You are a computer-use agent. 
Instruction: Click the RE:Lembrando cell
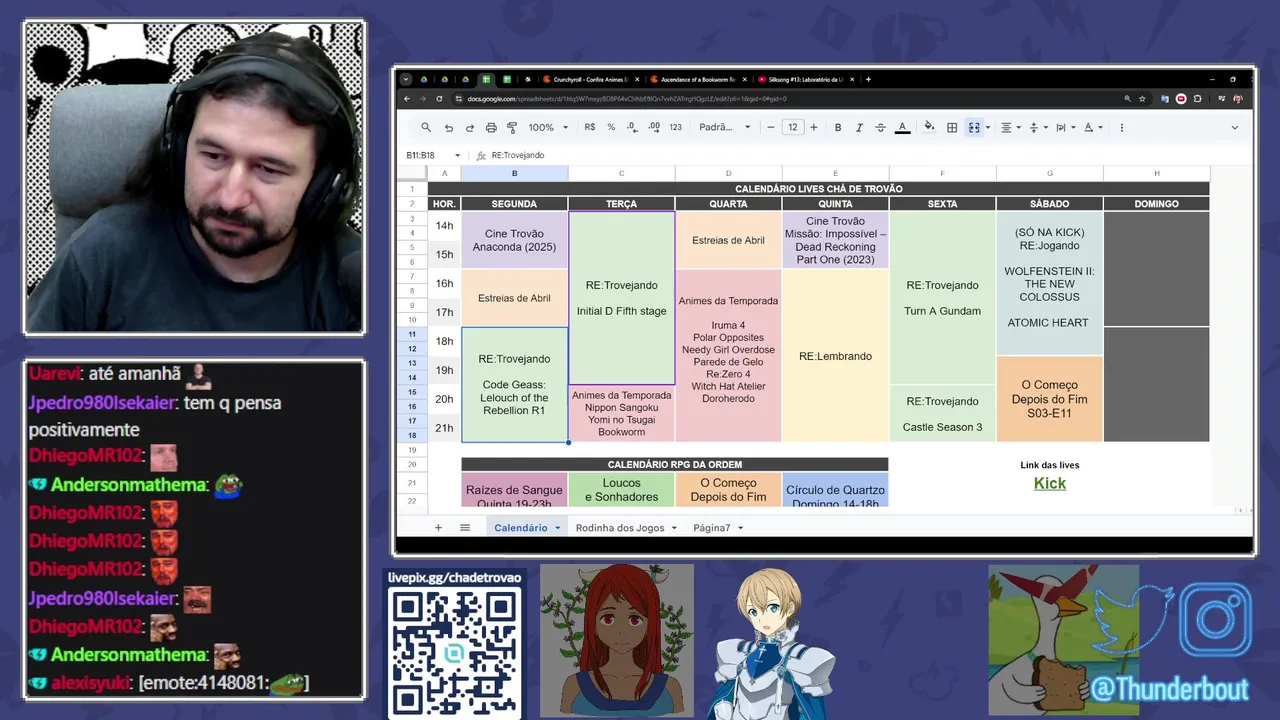[x=835, y=355]
